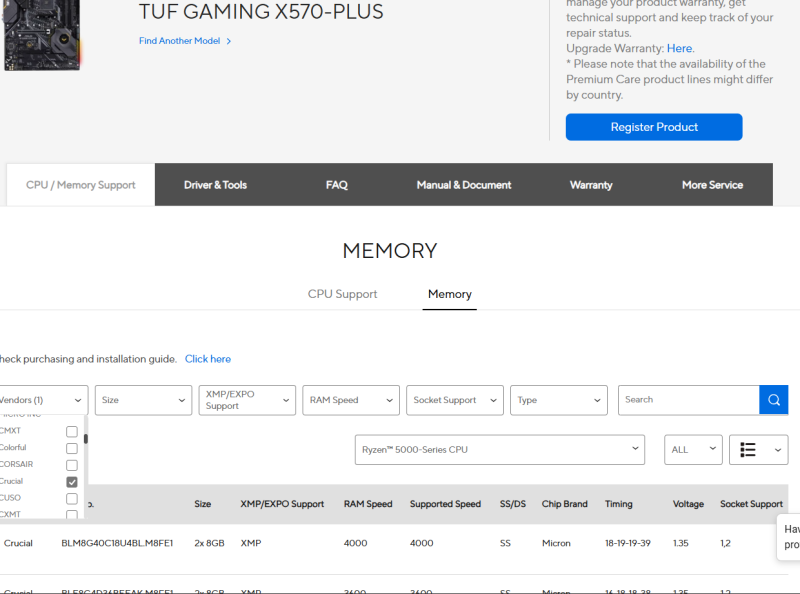The width and height of the screenshot is (800, 594).
Task: Click the arrow beside Find Another Model
Action: (x=229, y=41)
